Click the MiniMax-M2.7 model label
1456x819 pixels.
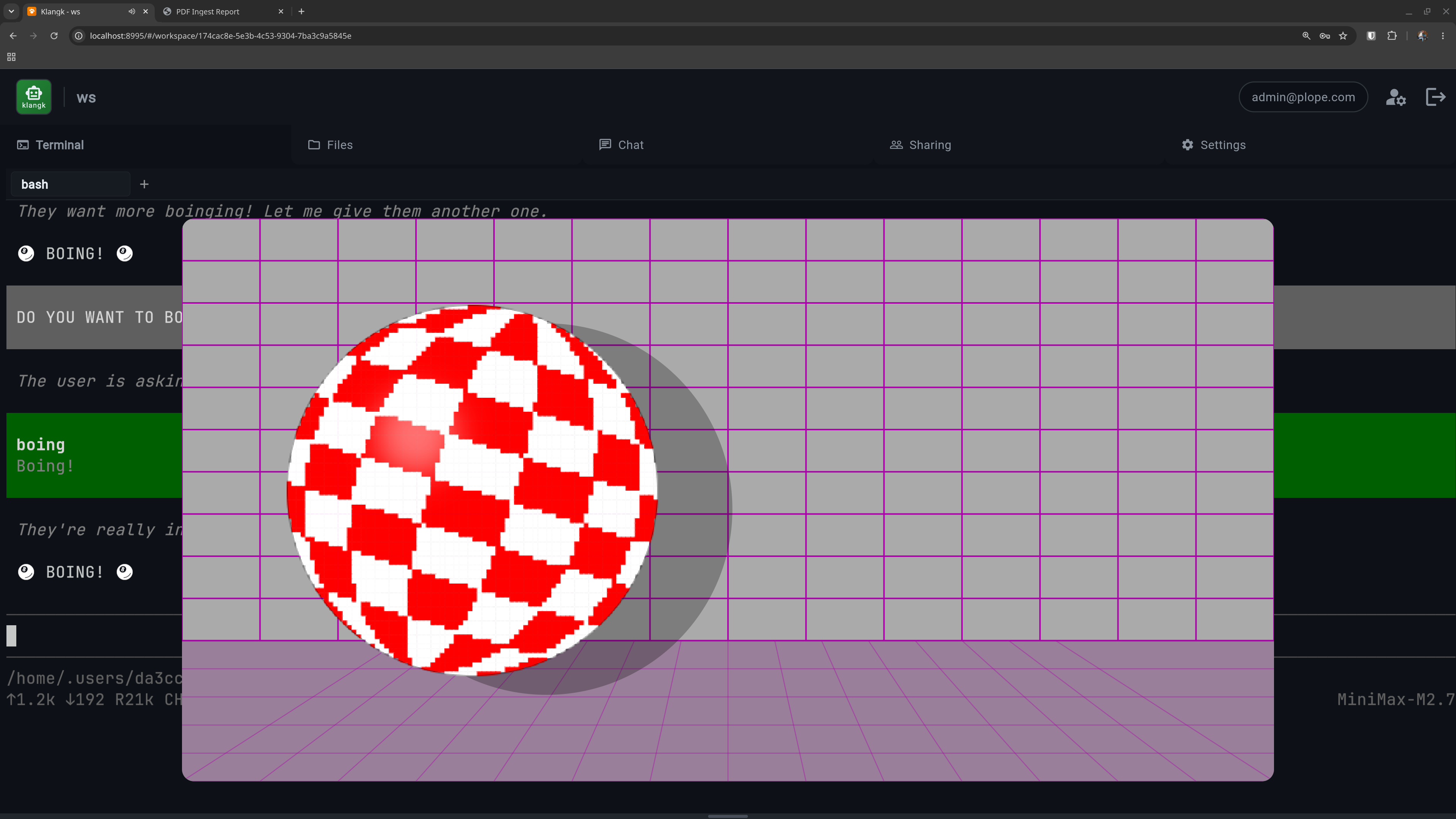(1396, 699)
